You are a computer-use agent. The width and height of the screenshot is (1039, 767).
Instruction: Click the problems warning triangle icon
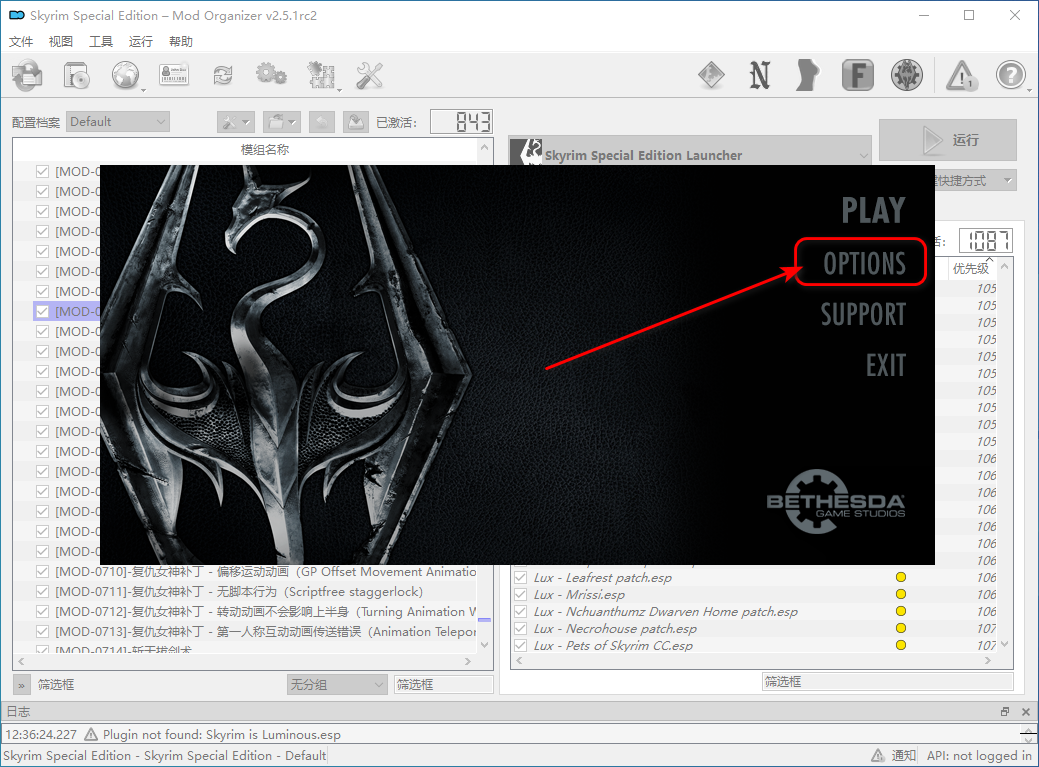coord(961,75)
